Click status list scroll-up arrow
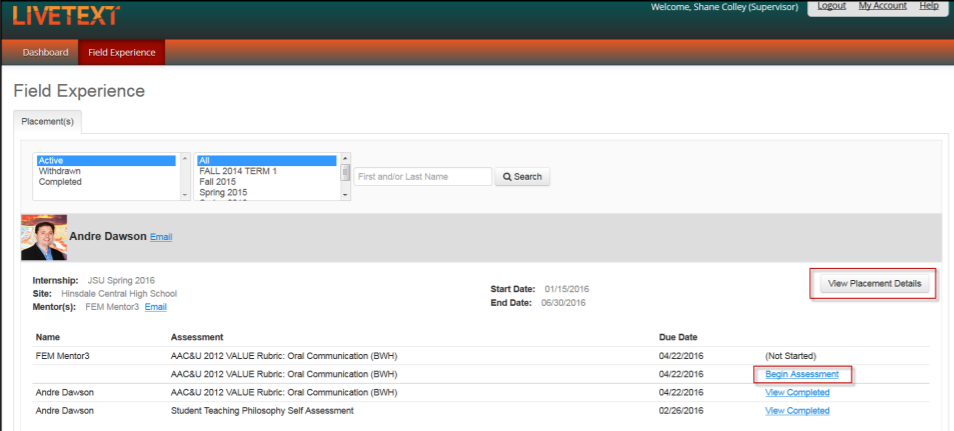The width and height of the screenshot is (954, 431). (185, 157)
